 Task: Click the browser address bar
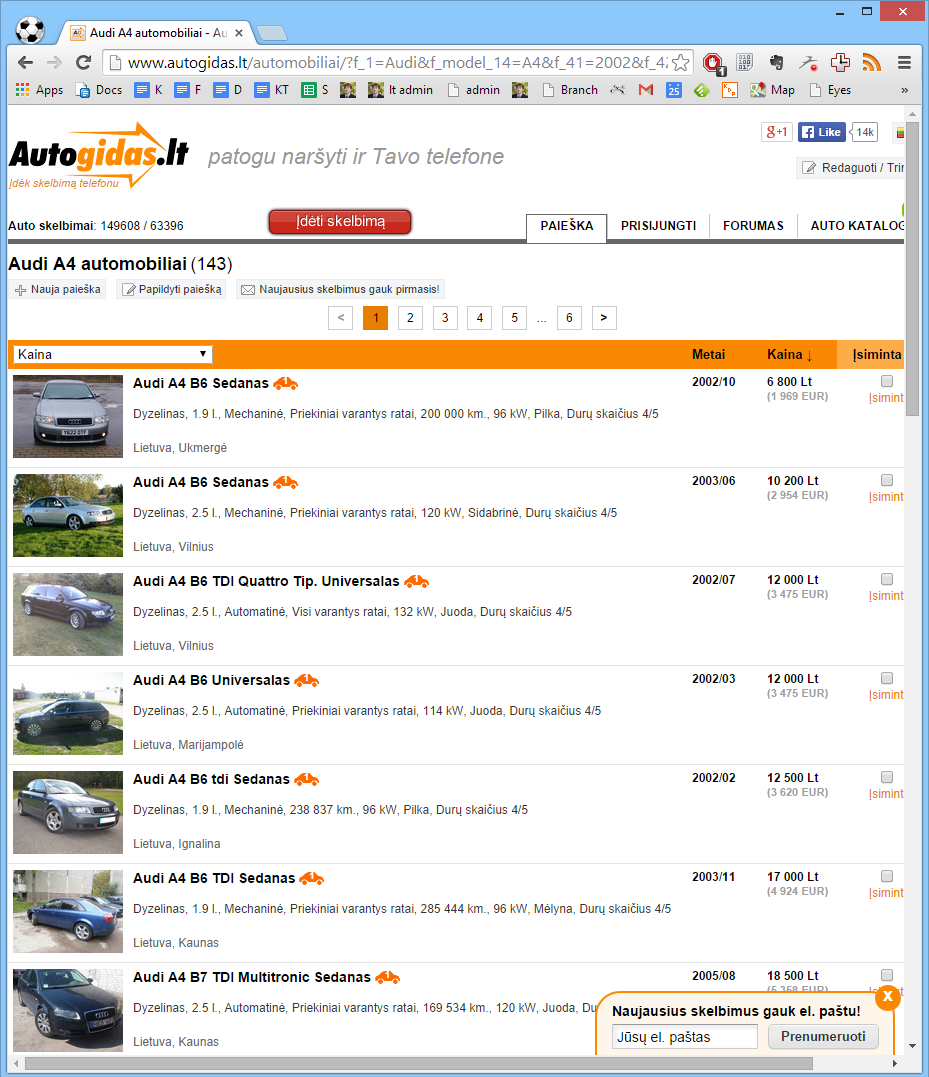[x=398, y=63]
